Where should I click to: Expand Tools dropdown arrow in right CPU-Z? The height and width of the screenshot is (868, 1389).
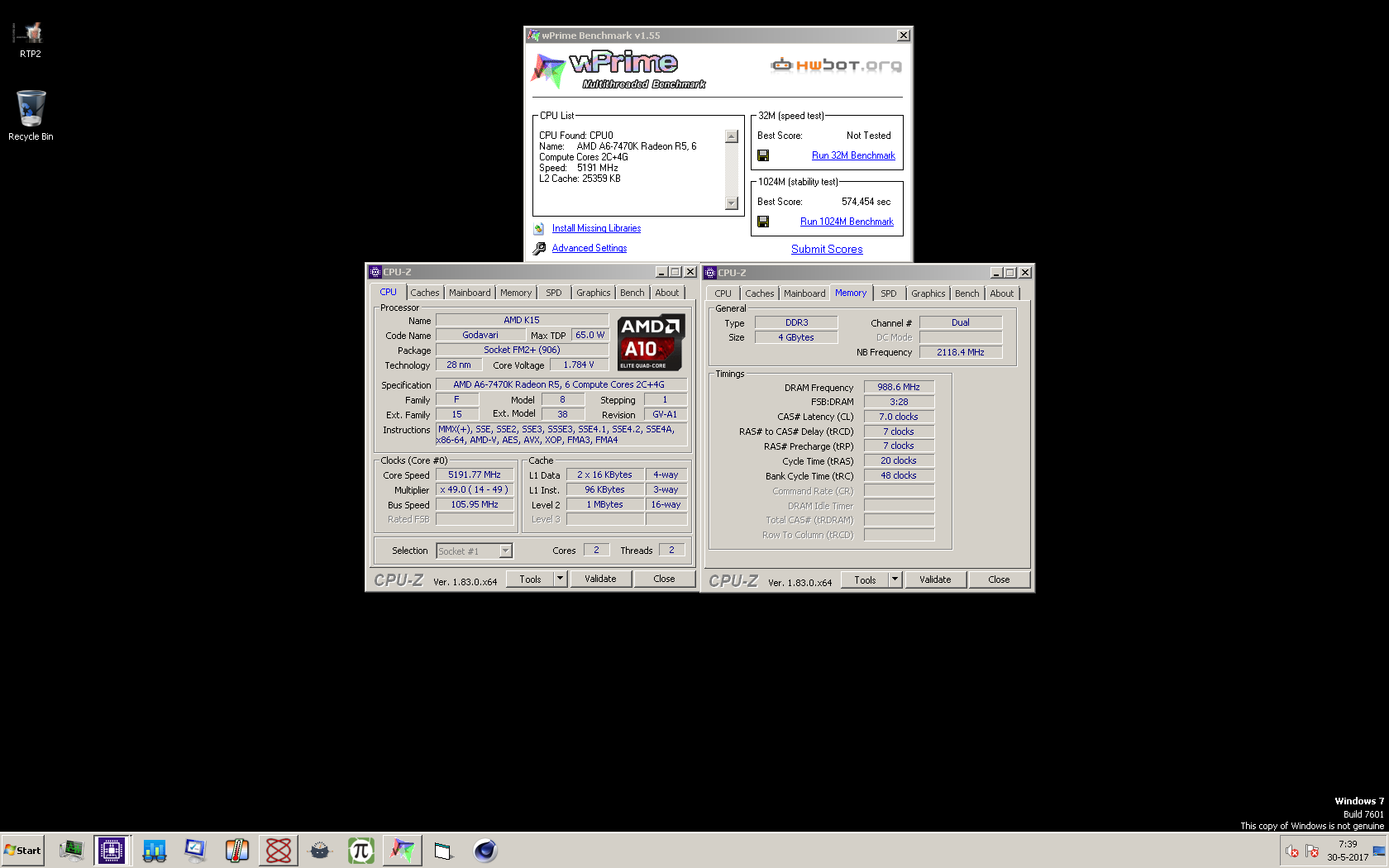point(895,579)
